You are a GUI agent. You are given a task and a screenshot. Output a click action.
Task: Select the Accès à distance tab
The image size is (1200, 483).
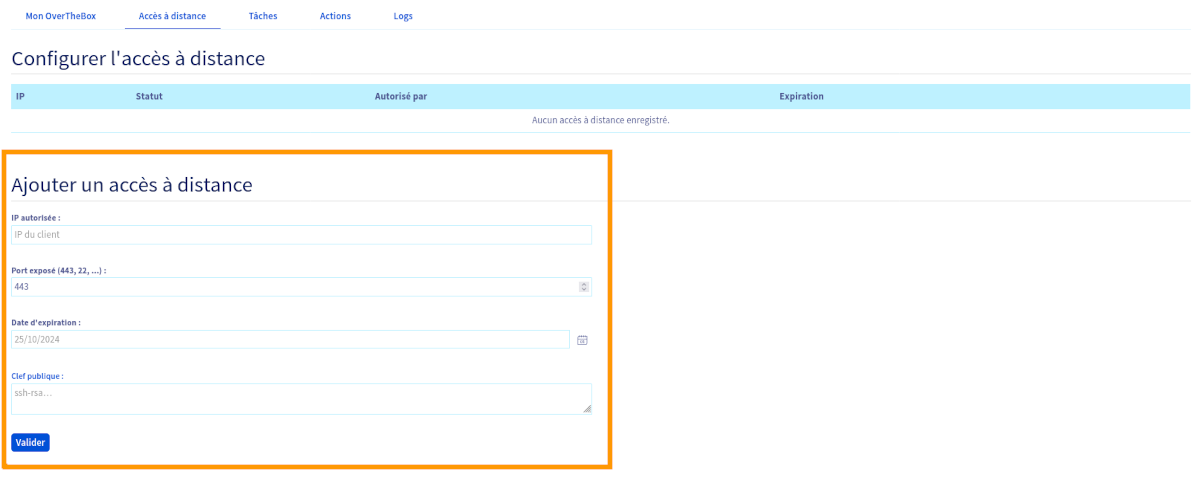click(172, 16)
